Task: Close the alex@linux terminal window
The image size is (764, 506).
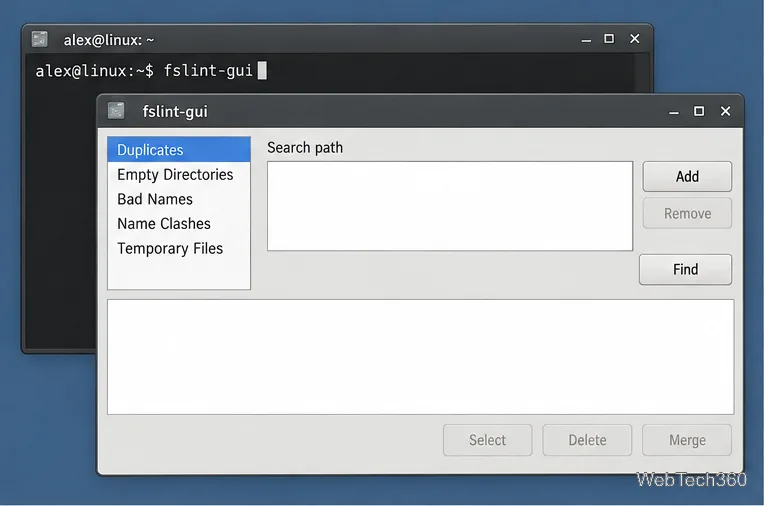Action: pos(634,39)
